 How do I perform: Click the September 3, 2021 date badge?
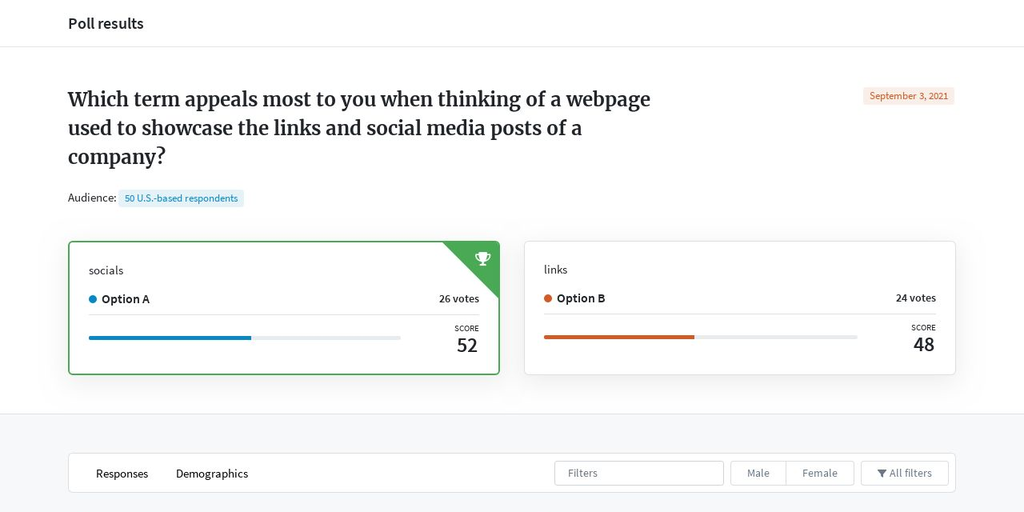[908, 96]
